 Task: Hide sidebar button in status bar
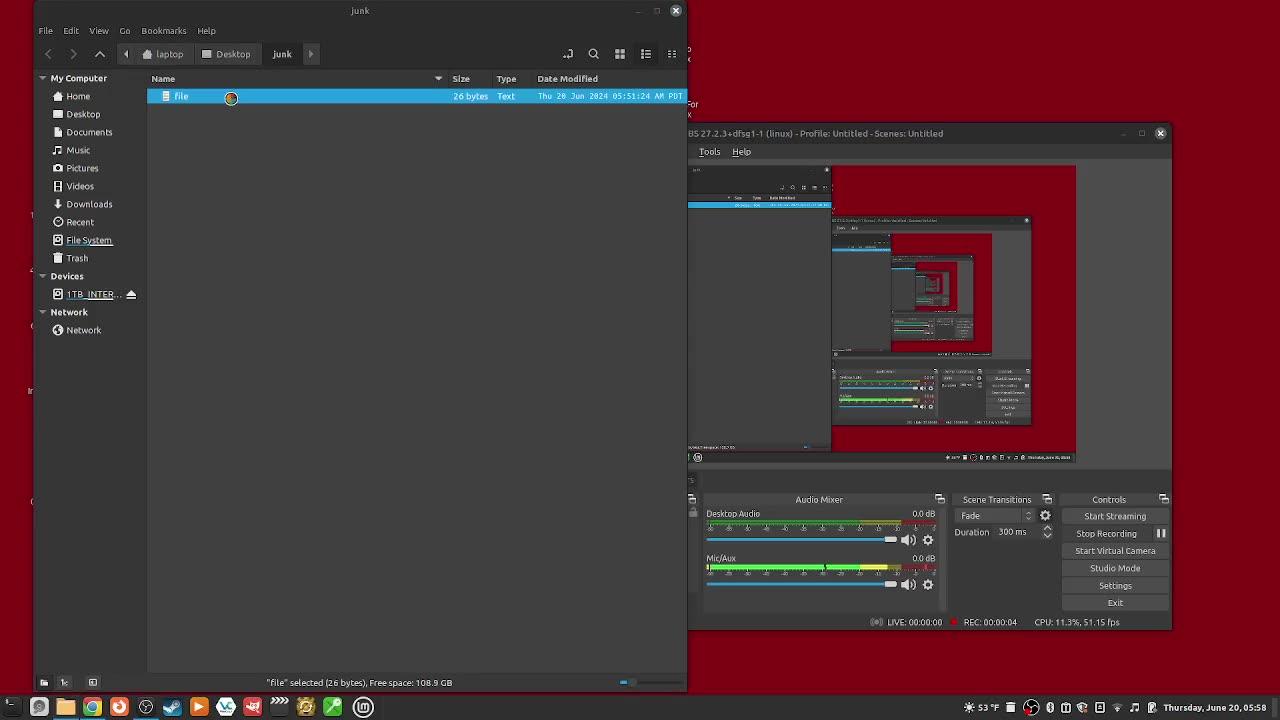click(93, 683)
